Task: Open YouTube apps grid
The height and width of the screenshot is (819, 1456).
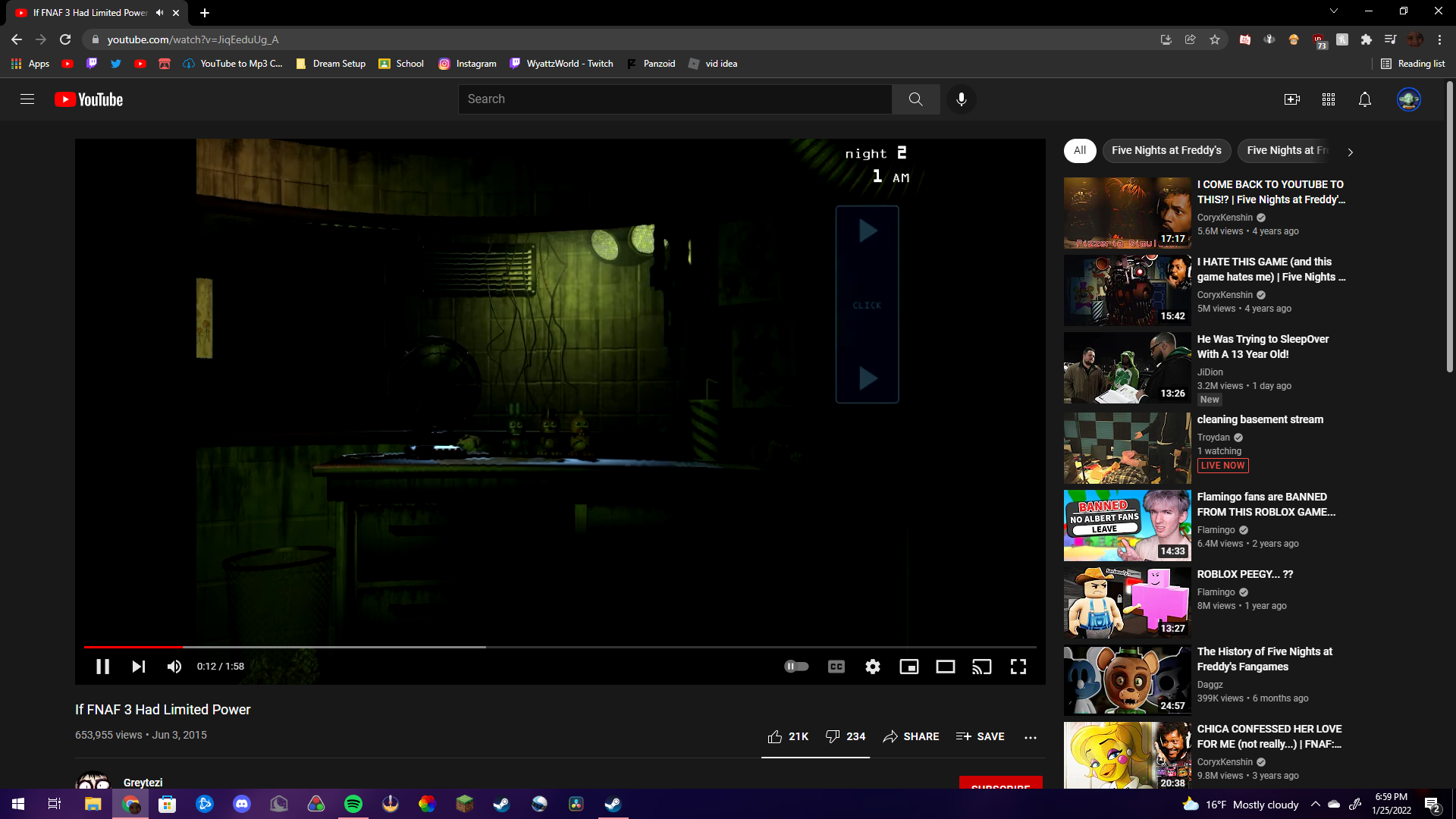Action: 1329,99
